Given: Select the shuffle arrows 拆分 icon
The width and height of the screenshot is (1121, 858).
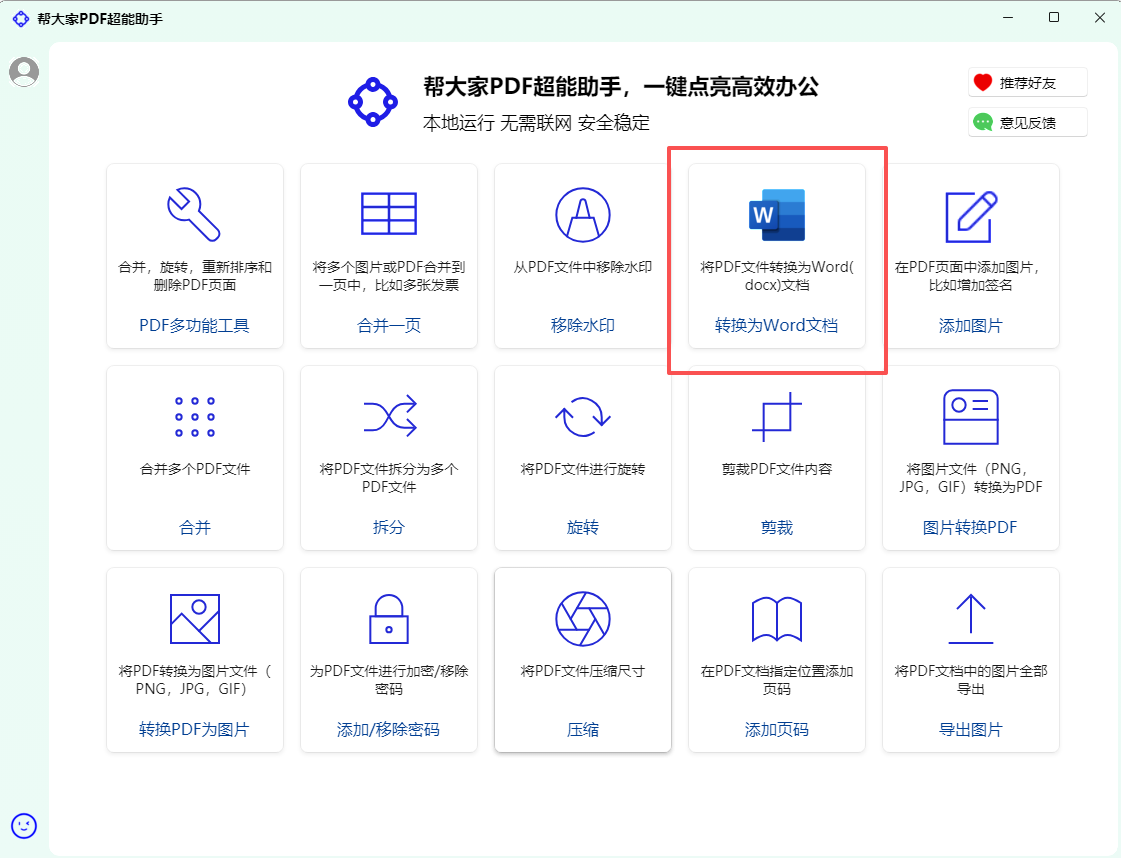Looking at the screenshot, I should [388, 416].
